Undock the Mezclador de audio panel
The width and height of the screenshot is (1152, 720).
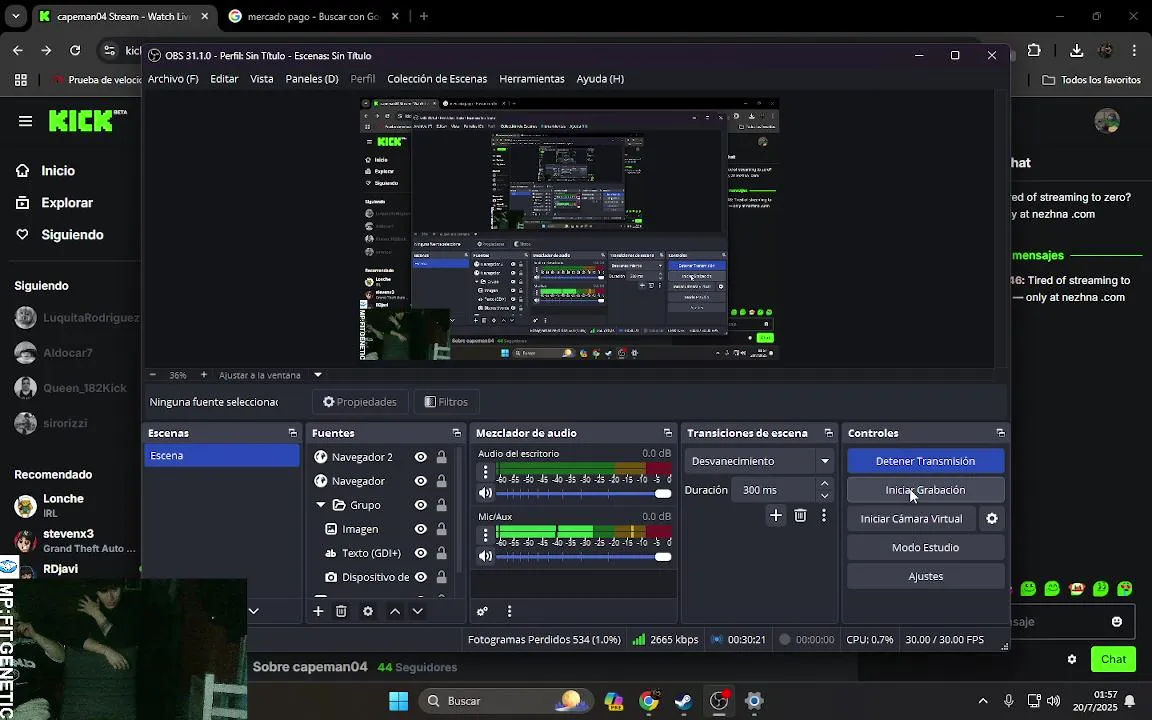coord(667,433)
